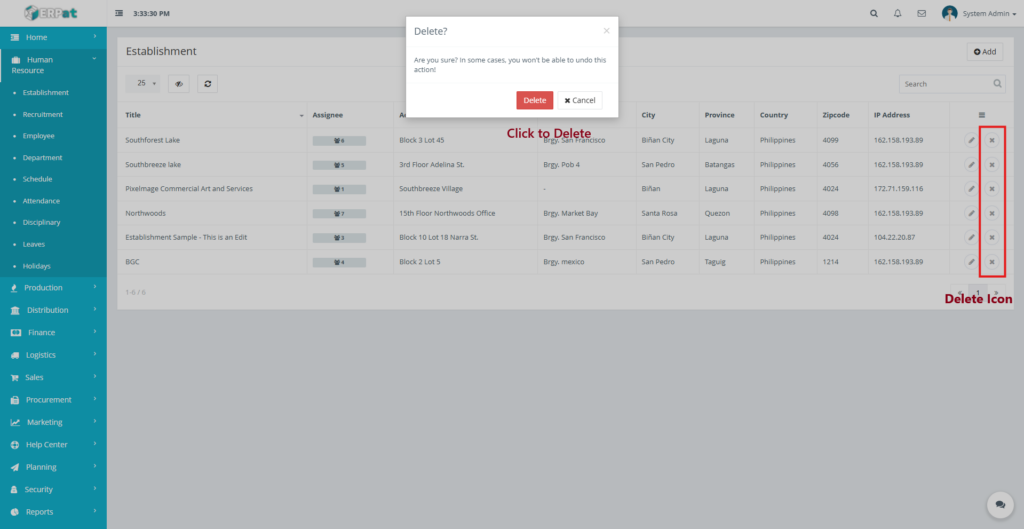Open assignee badge for BGC
This screenshot has height=529, width=1024.
[339, 263]
